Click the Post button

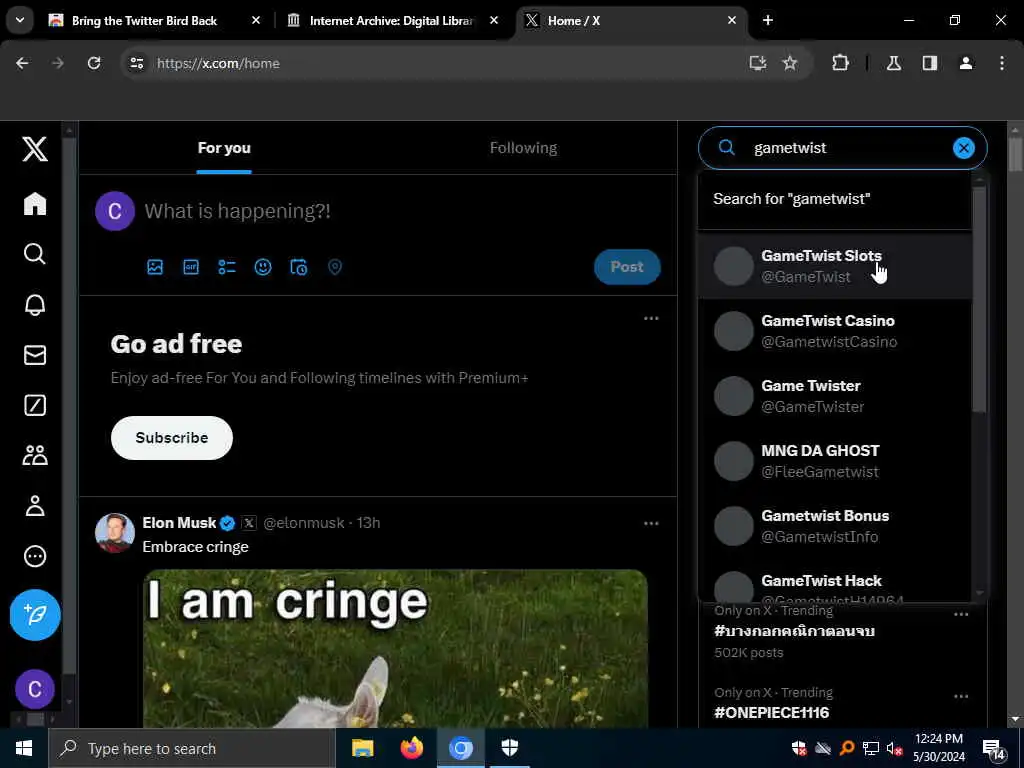click(627, 266)
